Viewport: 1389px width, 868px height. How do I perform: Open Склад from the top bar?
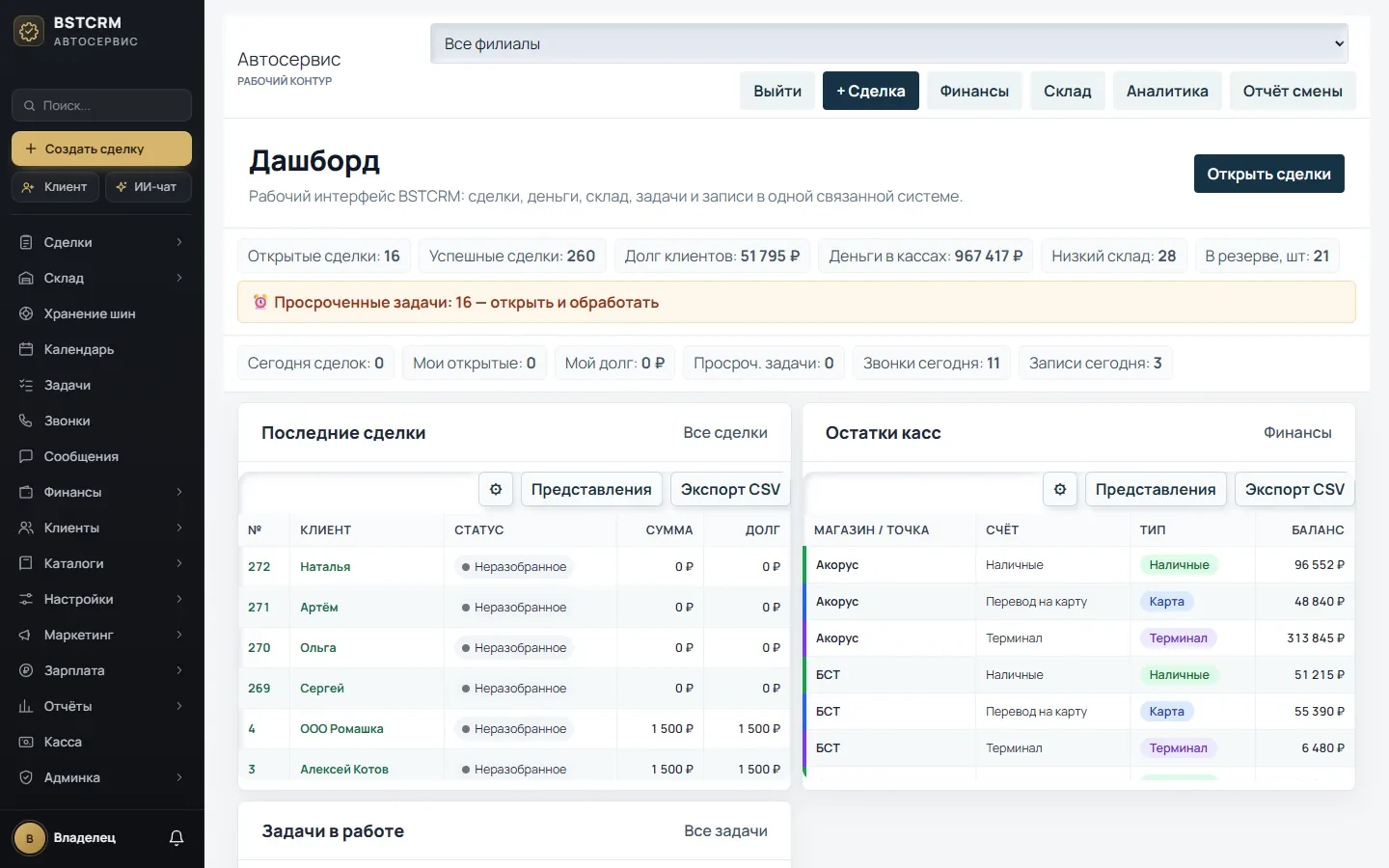pos(1068,91)
